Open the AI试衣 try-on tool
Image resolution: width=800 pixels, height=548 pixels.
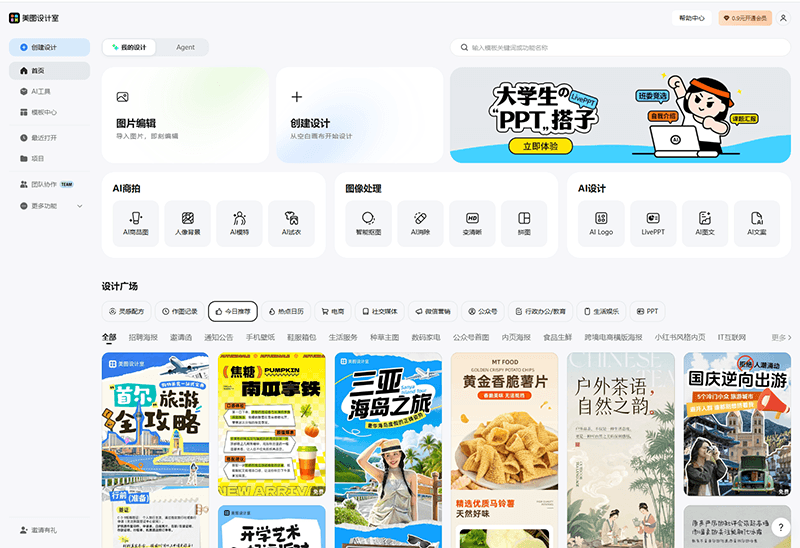pyautogui.click(x=291, y=223)
